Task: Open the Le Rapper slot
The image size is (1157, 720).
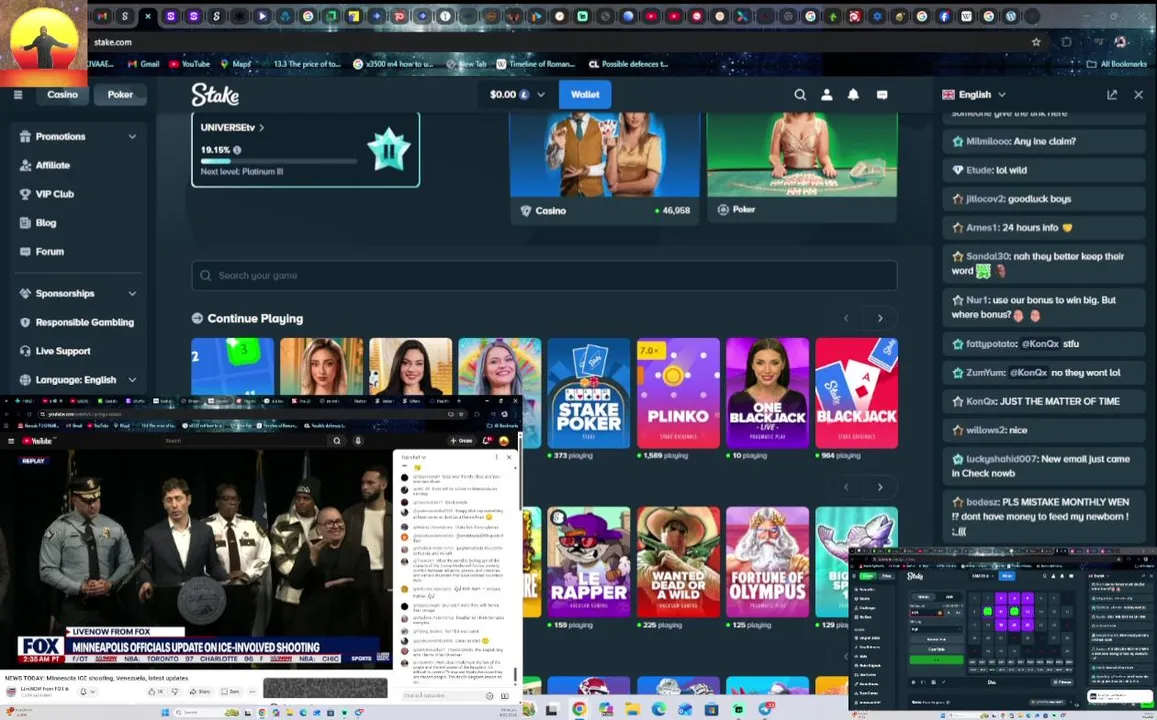Action: [x=588, y=562]
